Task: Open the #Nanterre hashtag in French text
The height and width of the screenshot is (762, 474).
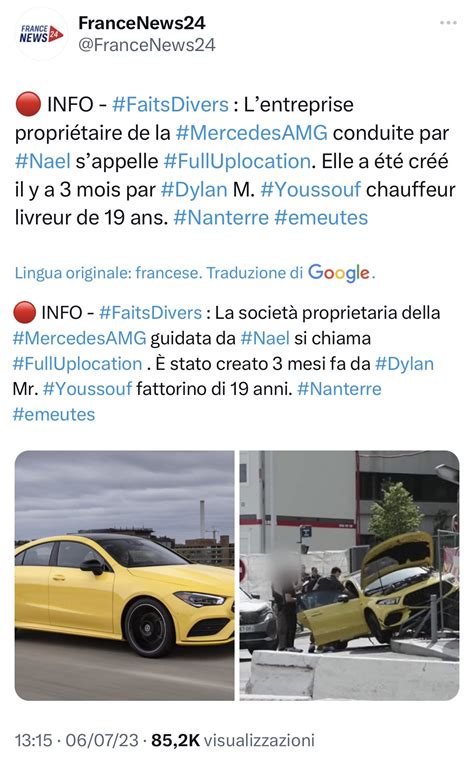Action: [x=221, y=218]
